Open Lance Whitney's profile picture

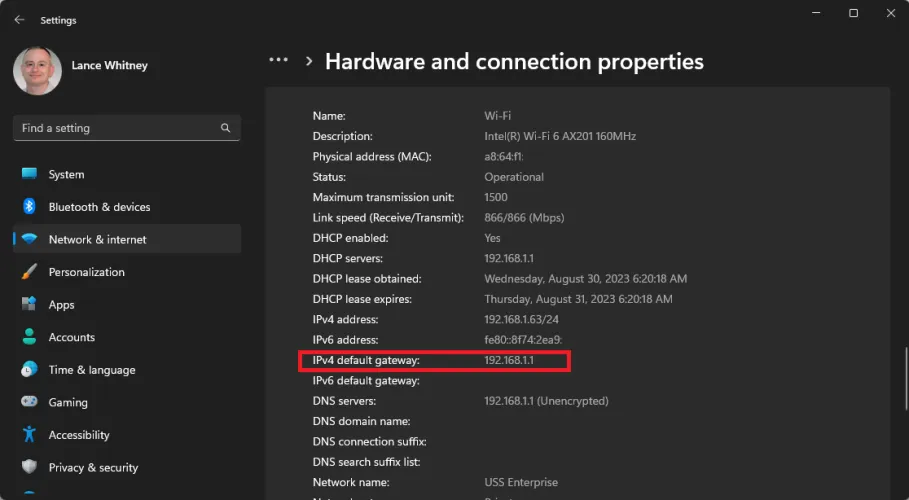pyautogui.click(x=37, y=71)
